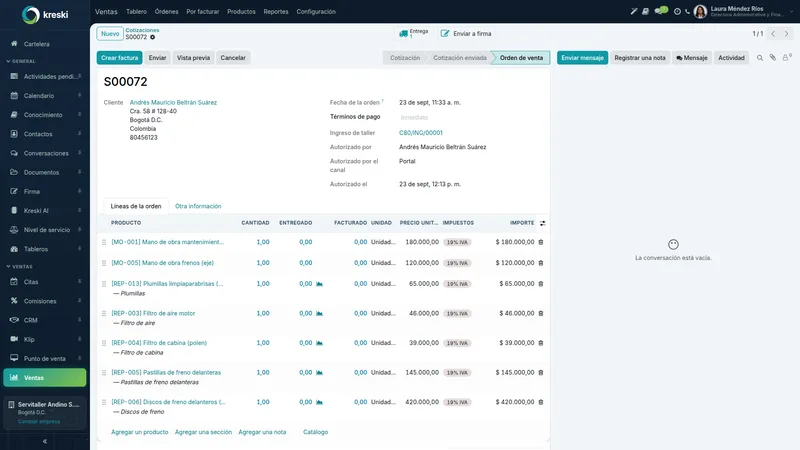800x450 pixels.
Task: Open the Cartelera home icon
Action: tap(14, 44)
